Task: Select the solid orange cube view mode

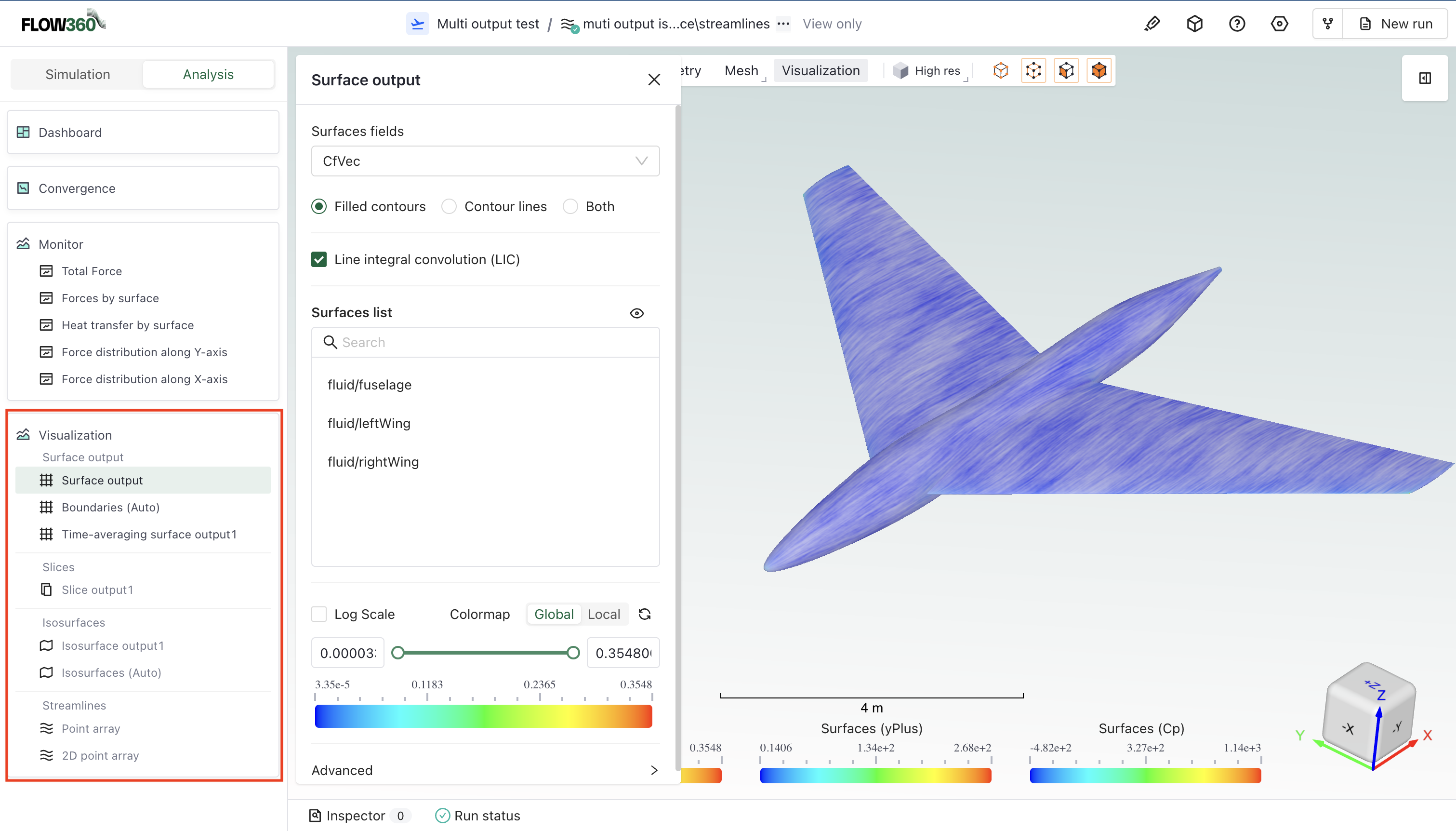Action: pos(1099,71)
